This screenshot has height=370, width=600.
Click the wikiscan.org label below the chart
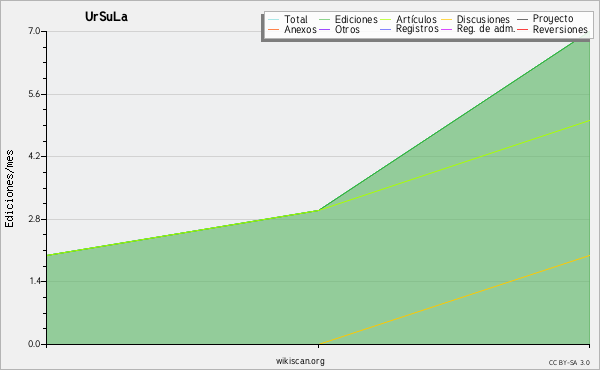300,361
